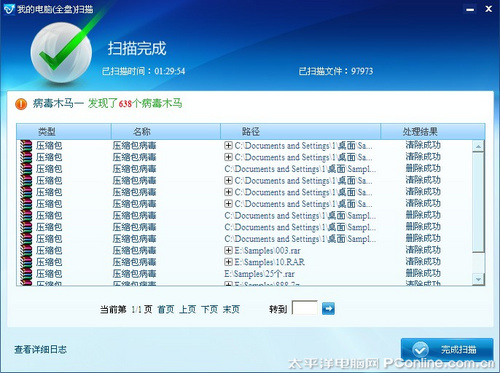Image resolution: width=500 pixels, height=373 pixels.
Task: Click the archive icon of the 003.rar row
Action: pos(26,250)
